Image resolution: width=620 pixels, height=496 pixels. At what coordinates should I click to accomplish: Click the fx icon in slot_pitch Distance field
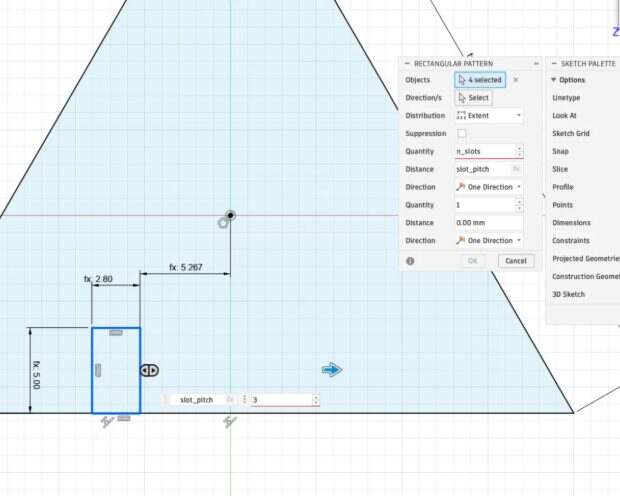click(516, 169)
